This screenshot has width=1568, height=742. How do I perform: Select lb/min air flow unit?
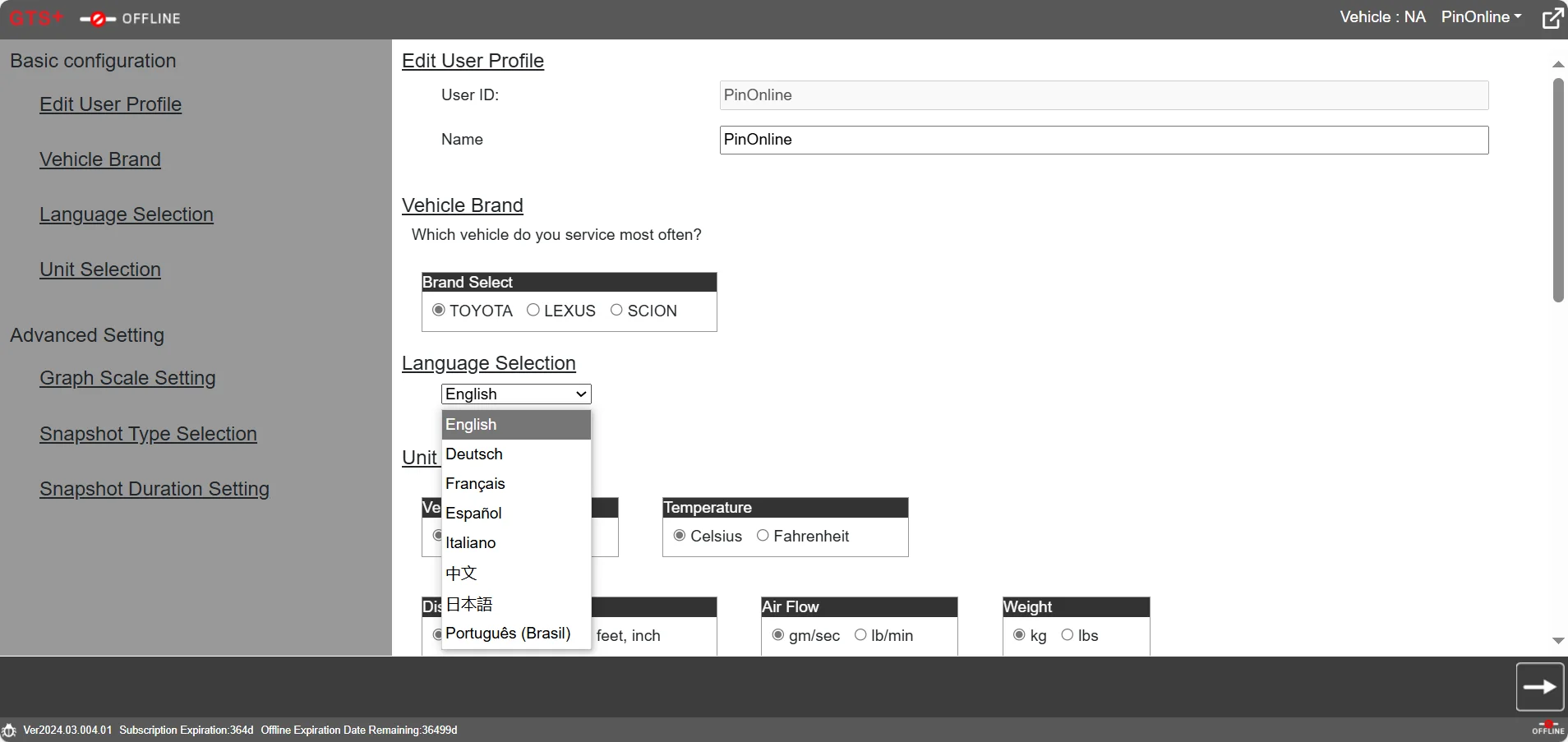point(860,634)
